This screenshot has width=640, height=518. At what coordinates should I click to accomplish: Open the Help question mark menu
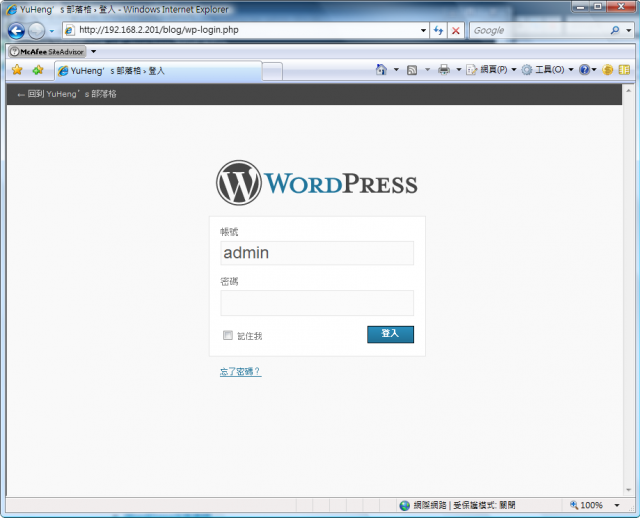pyautogui.click(x=587, y=70)
